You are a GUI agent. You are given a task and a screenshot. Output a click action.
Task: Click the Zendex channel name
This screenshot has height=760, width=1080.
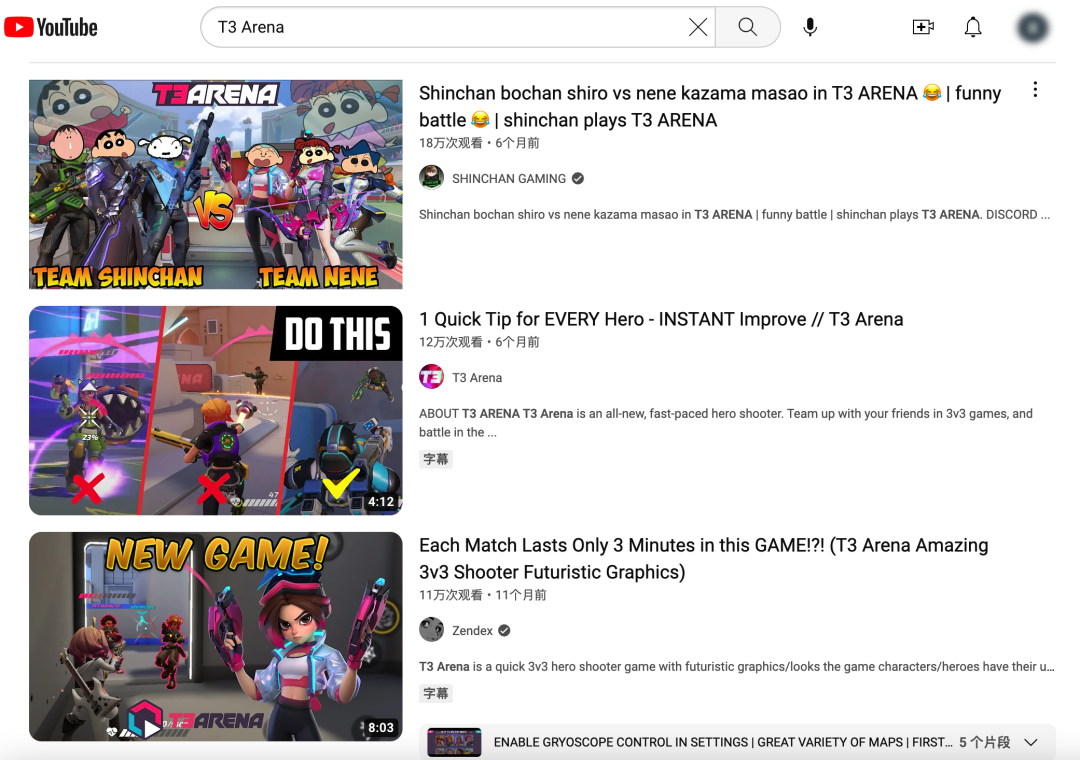click(x=472, y=631)
